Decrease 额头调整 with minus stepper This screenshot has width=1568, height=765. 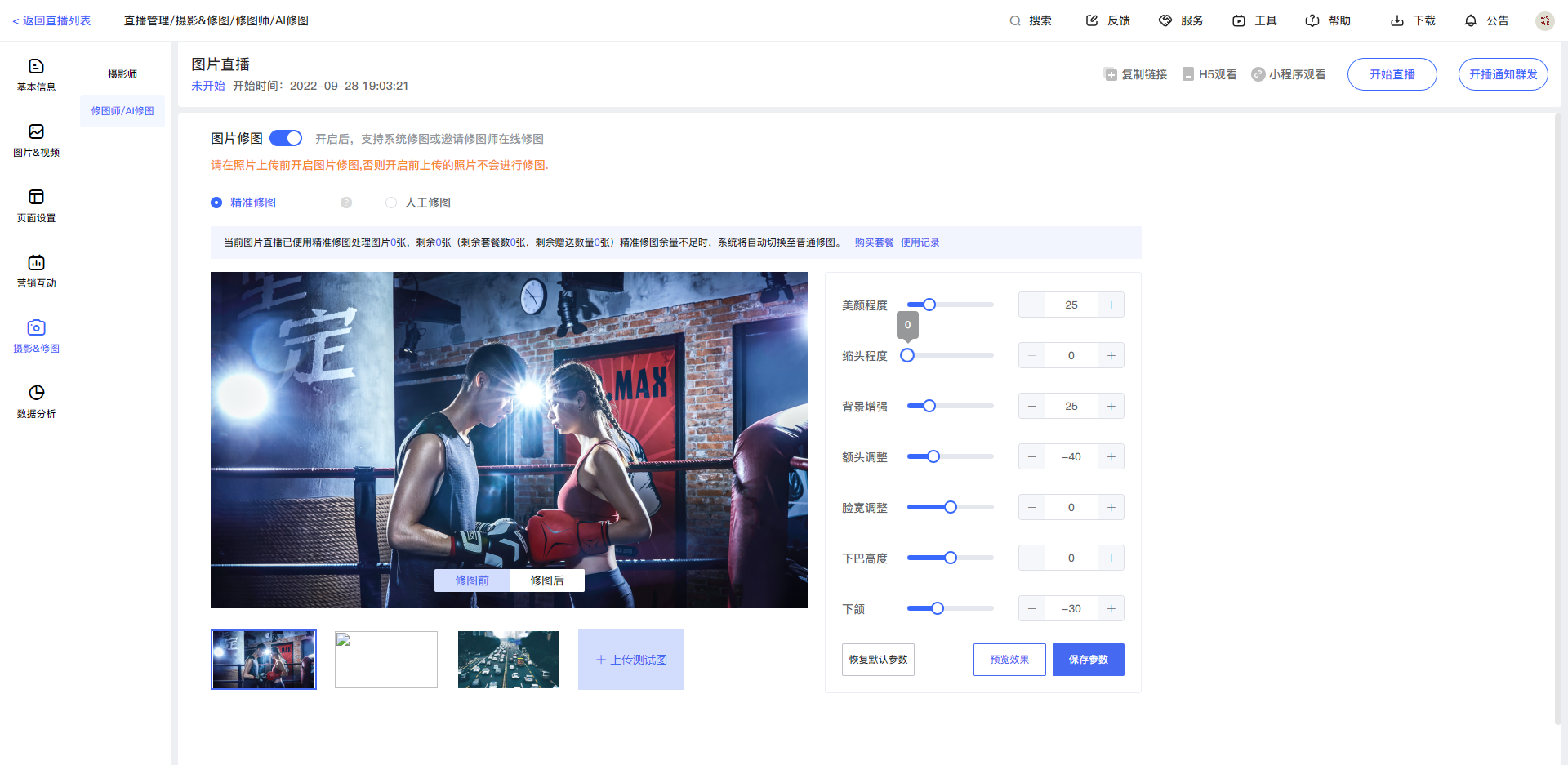pos(1031,456)
